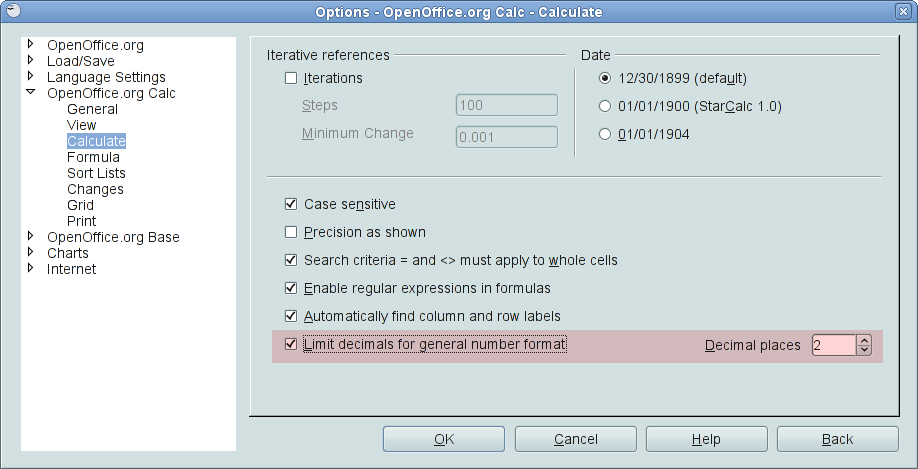The height and width of the screenshot is (469, 918).
Task: Expand the Load/Save tree node
Action: coord(31,60)
